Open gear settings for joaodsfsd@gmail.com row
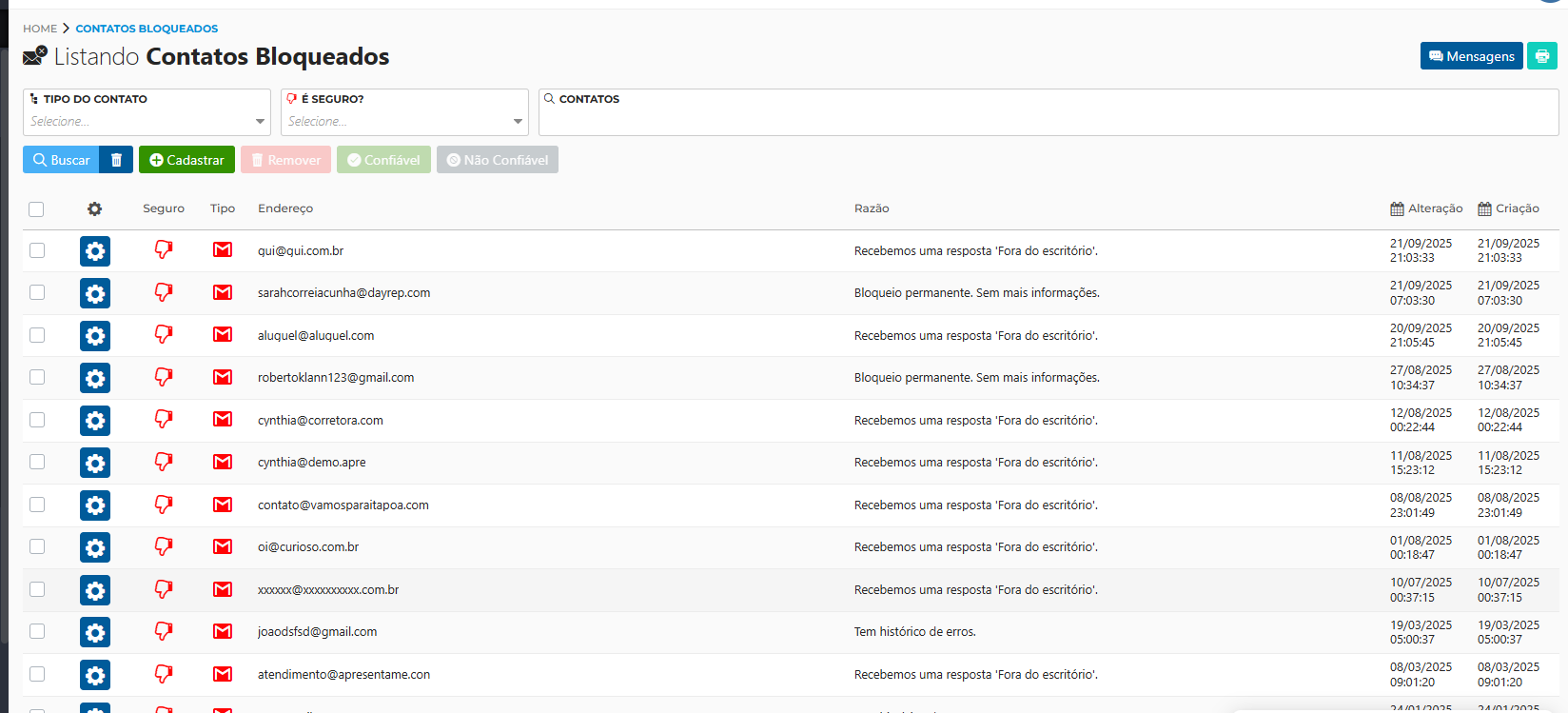Image resolution: width=1568 pixels, height=713 pixels. click(95, 632)
